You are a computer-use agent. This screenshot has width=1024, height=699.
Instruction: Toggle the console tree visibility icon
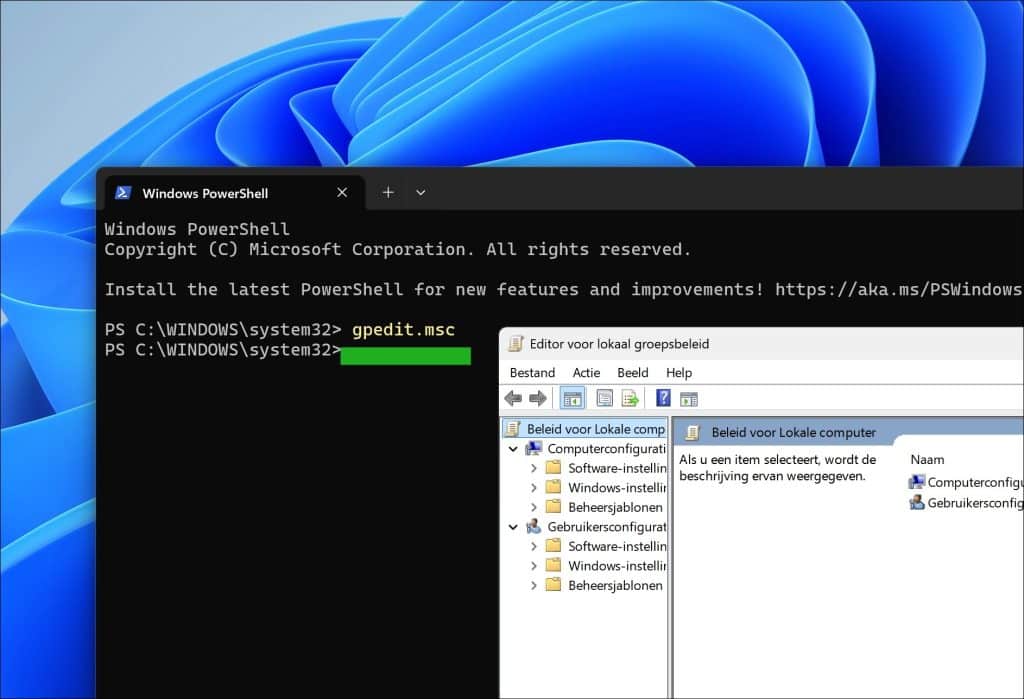[x=573, y=397]
